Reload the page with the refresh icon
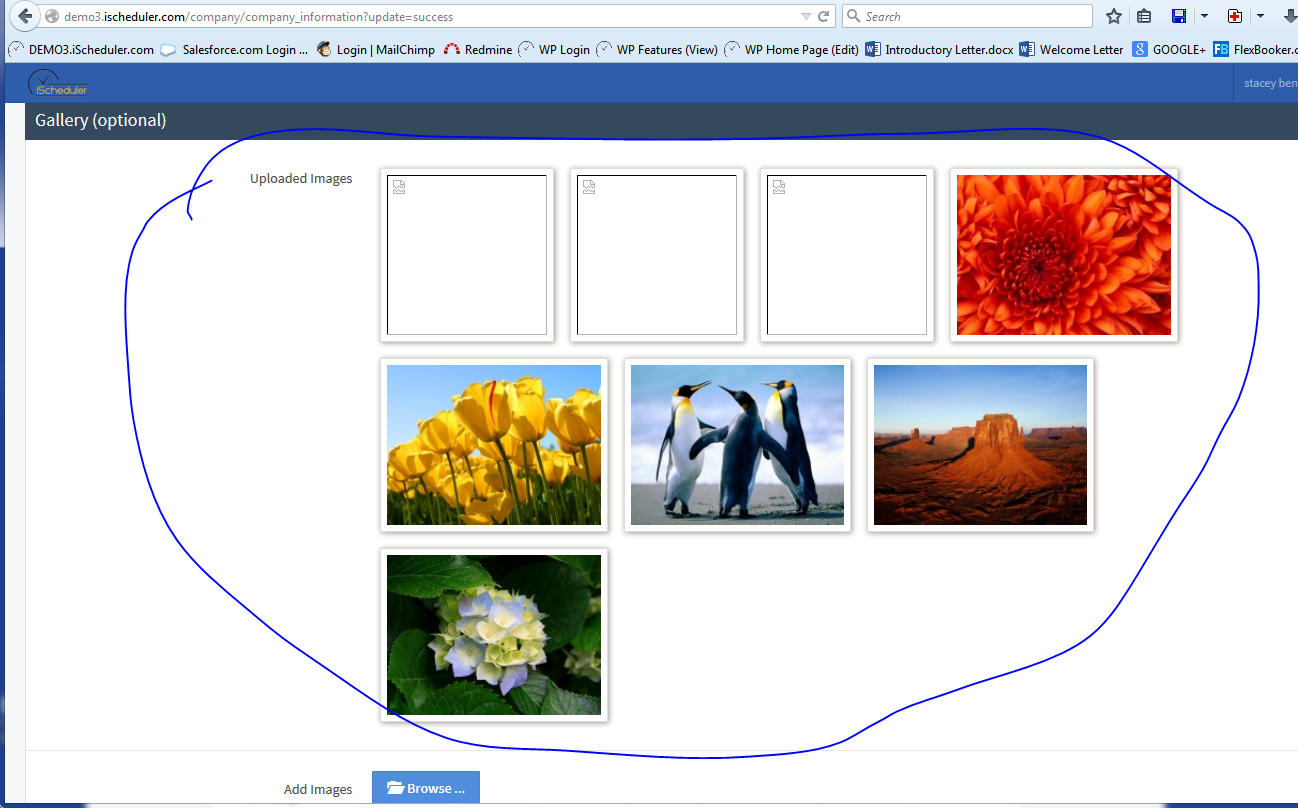The image size is (1298, 808). click(x=824, y=17)
